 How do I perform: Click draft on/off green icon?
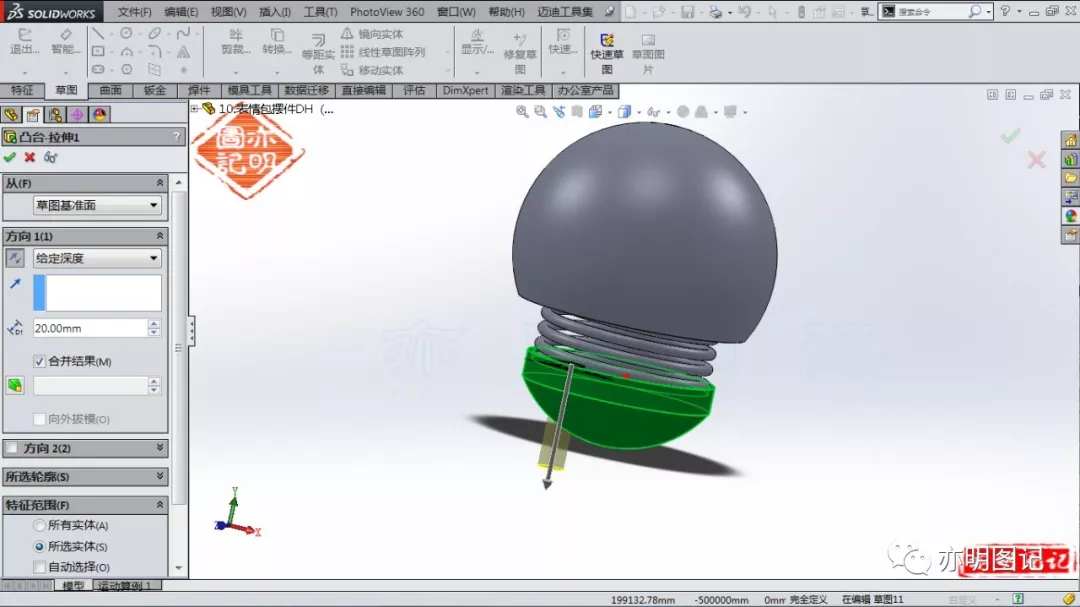(14, 385)
